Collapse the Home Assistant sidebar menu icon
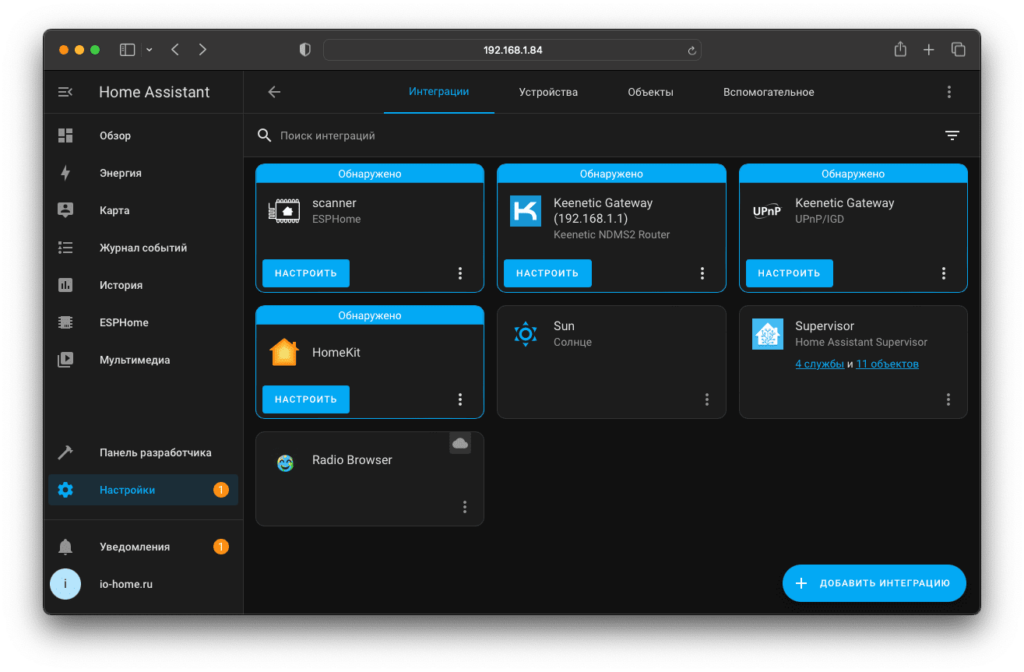Screen dimensions: 1024x672 point(65,92)
